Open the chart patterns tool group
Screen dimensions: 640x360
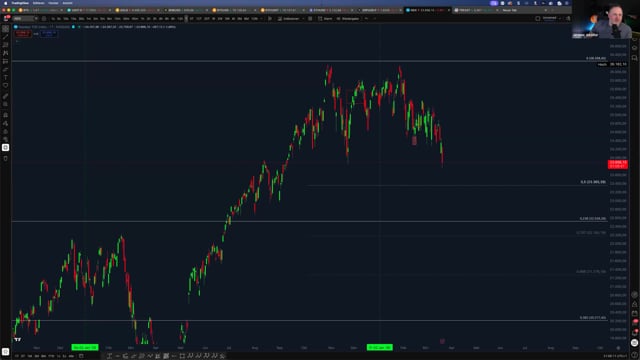tap(5, 53)
